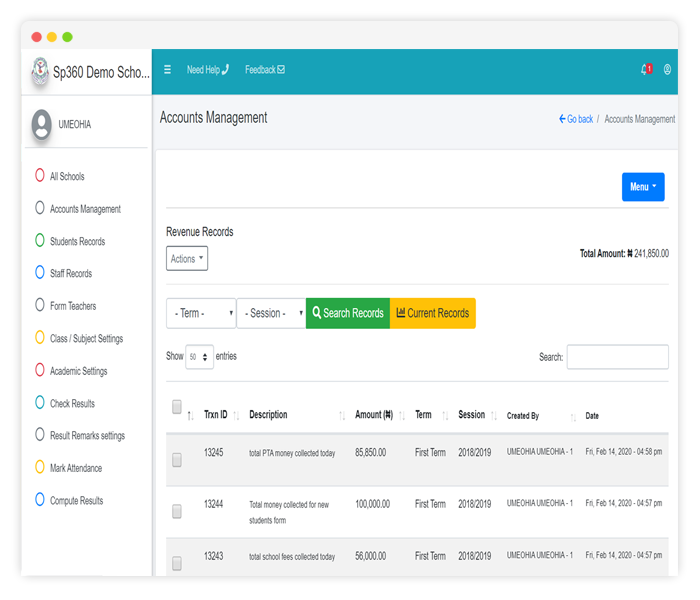Toggle the select-all checkbox in table header
Viewport: 700px width, 600px height.
click(x=177, y=407)
